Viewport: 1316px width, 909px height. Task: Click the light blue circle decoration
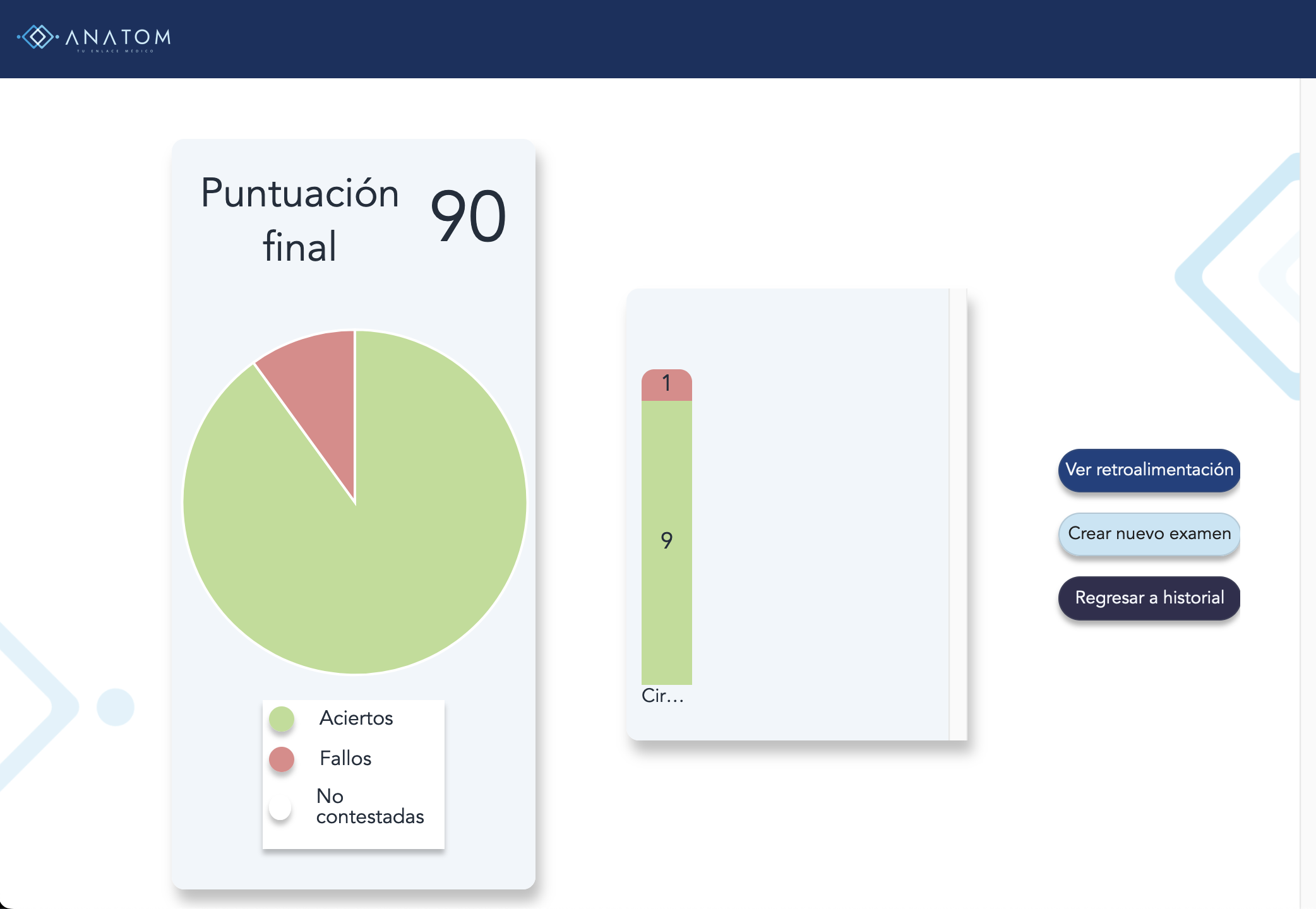pos(116,706)
